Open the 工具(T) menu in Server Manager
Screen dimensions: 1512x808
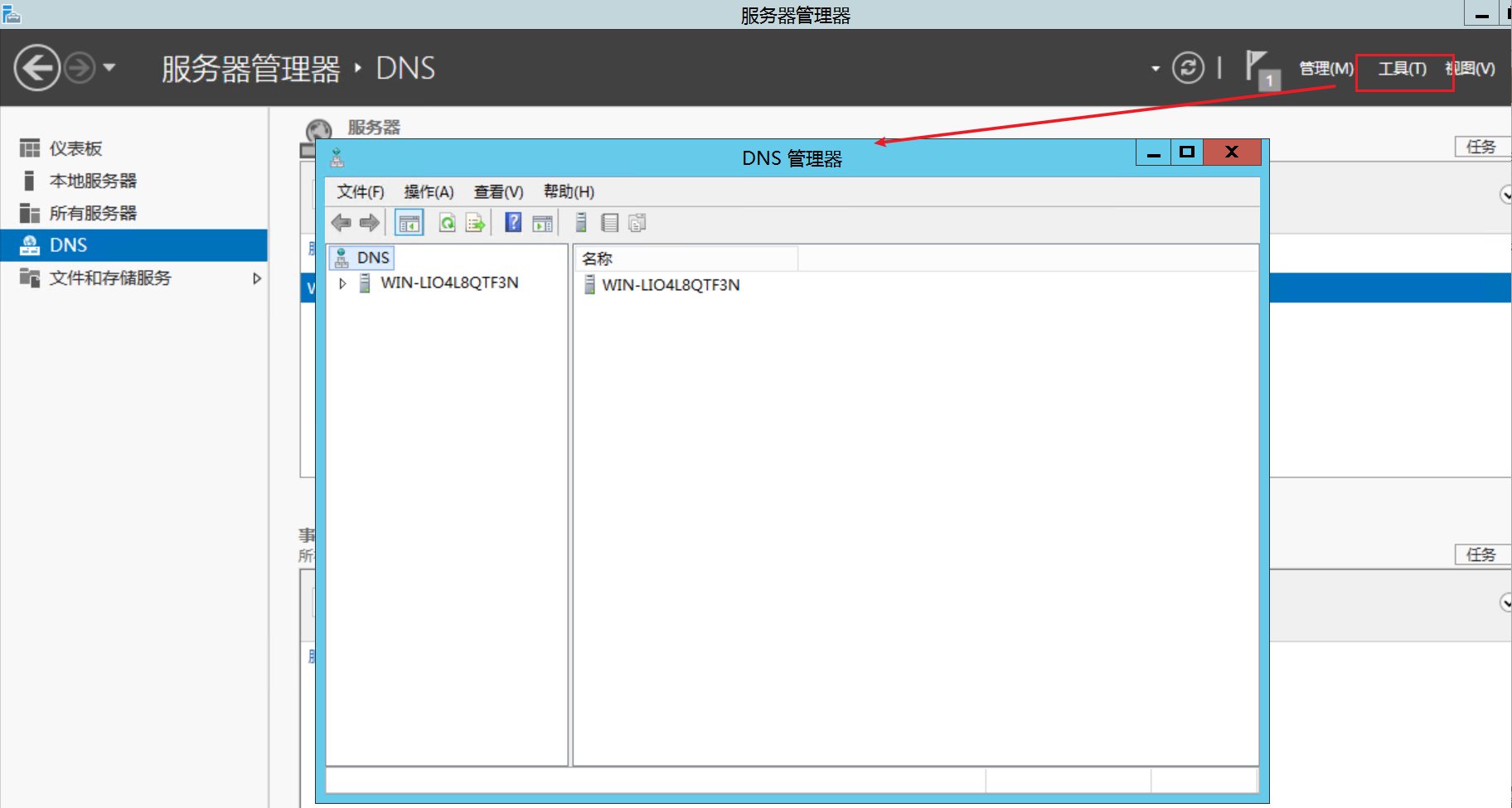pyautogui.click(x=1402, y=68)
